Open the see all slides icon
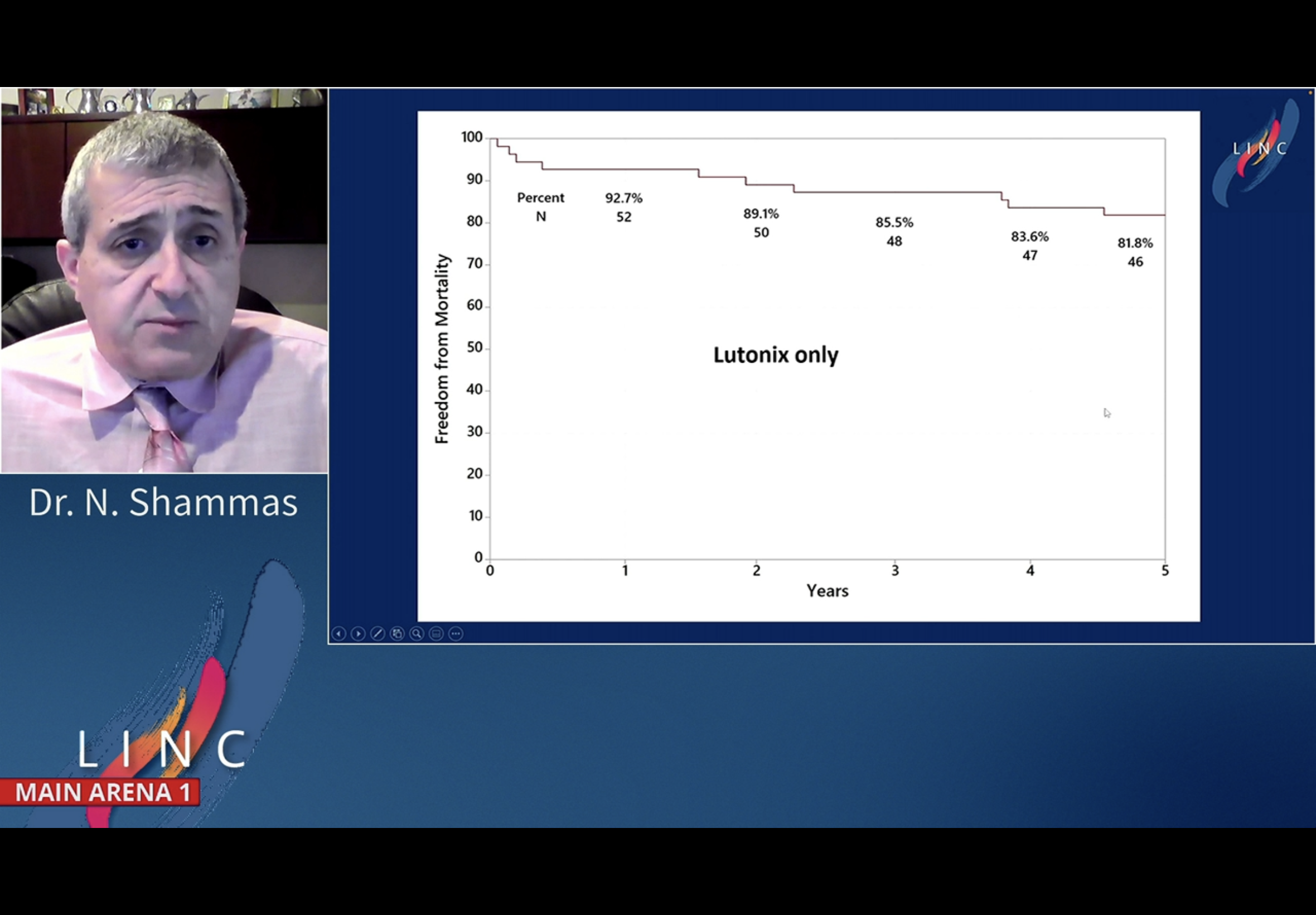The width and height of the screenshot is (1316, 915). [x=397, y=633]
